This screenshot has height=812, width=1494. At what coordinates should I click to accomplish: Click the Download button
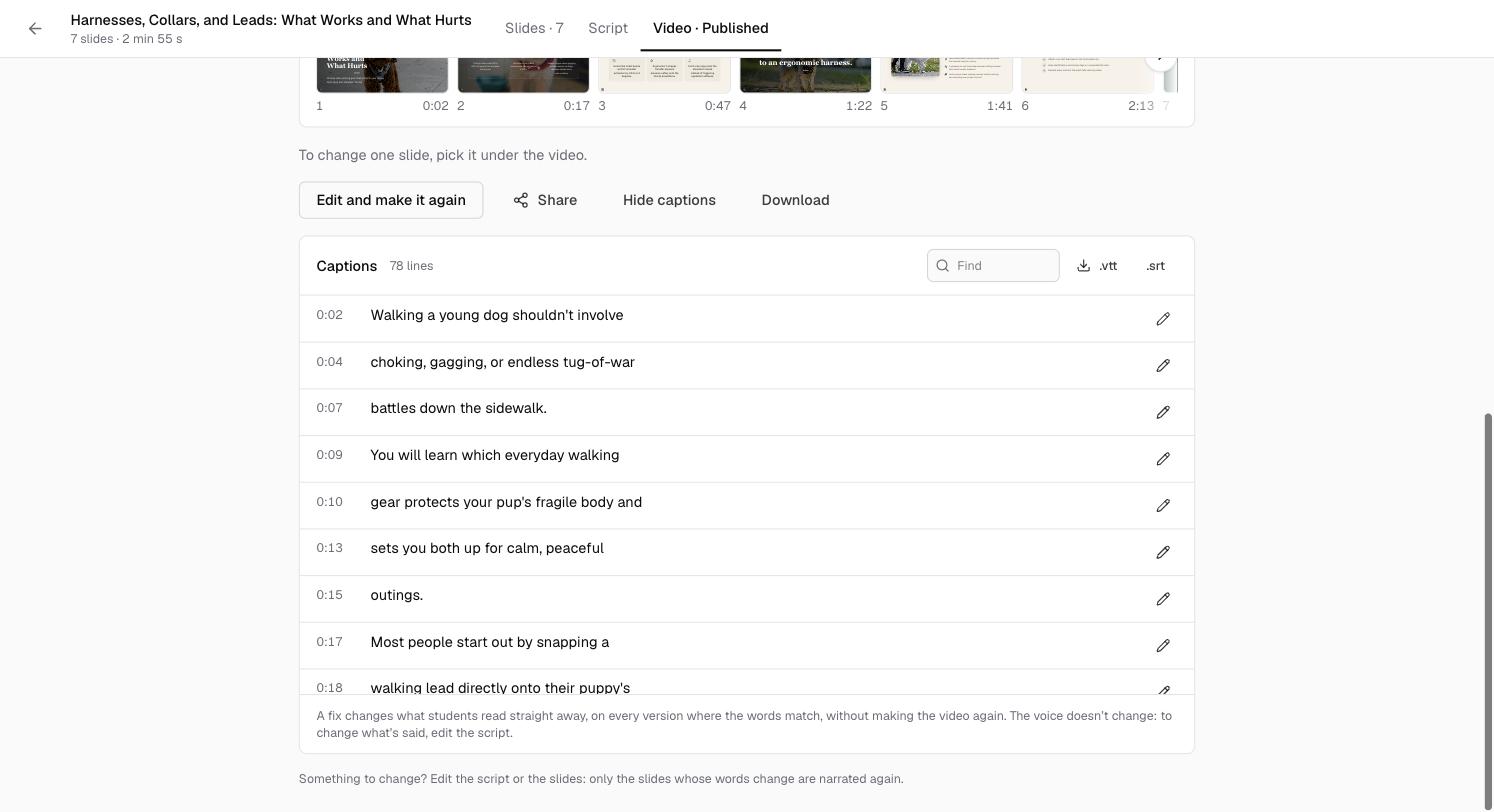click(795, 200)
